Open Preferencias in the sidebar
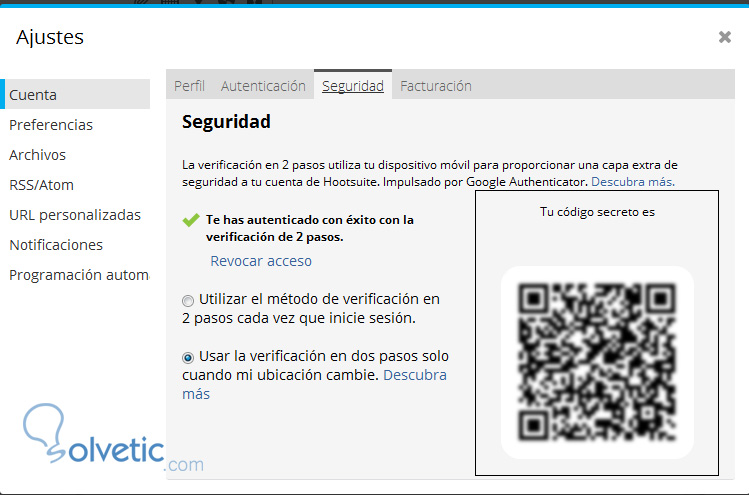The height and width of the screenshot is (495, 749). (51, 125)
